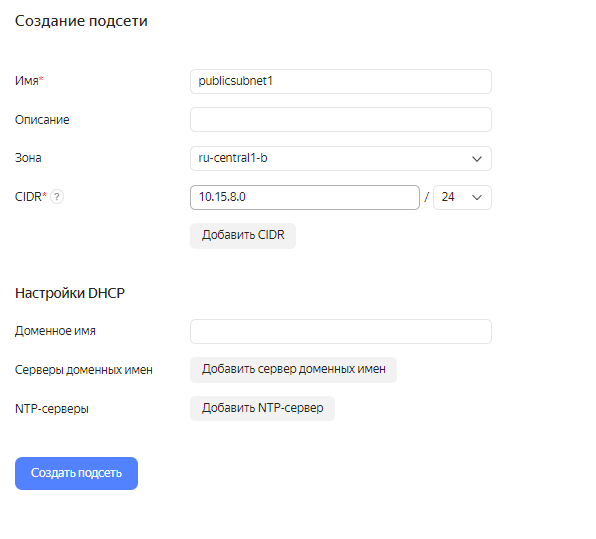Click the NTP-серверы label
The height and width of the screenshot is (539, 596).
coord(52,409)
